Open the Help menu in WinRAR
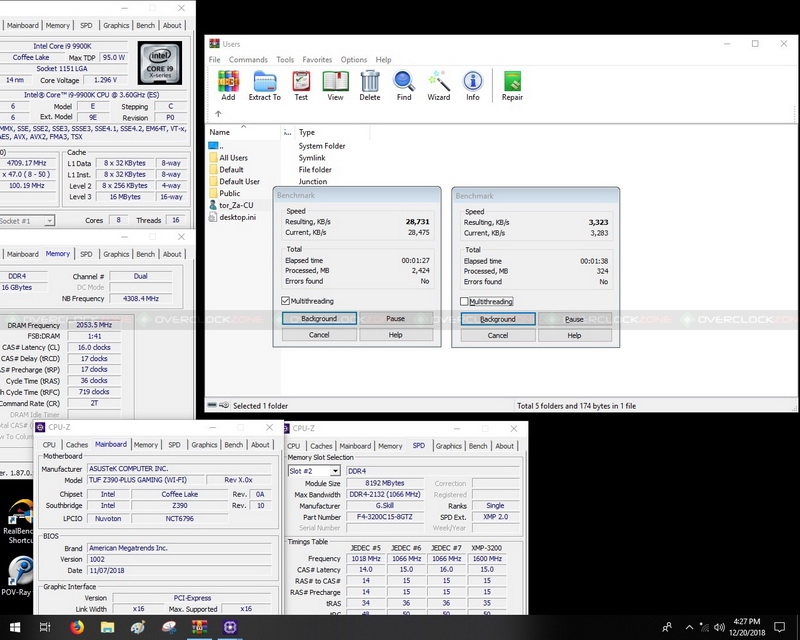This screenshot has width=800, height=640. coord(383,60)
